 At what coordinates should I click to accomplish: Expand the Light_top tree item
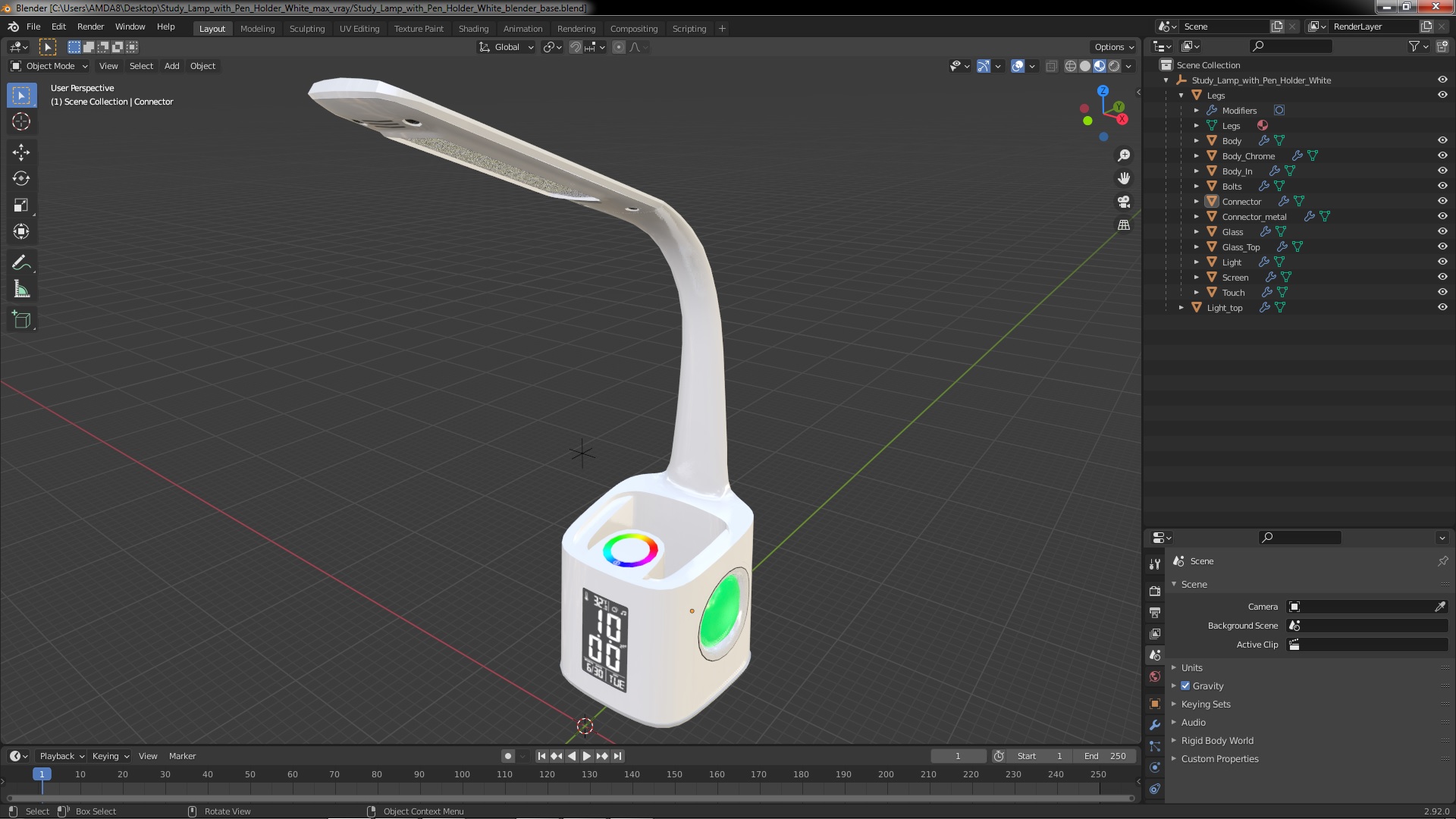click(1181, 307)
